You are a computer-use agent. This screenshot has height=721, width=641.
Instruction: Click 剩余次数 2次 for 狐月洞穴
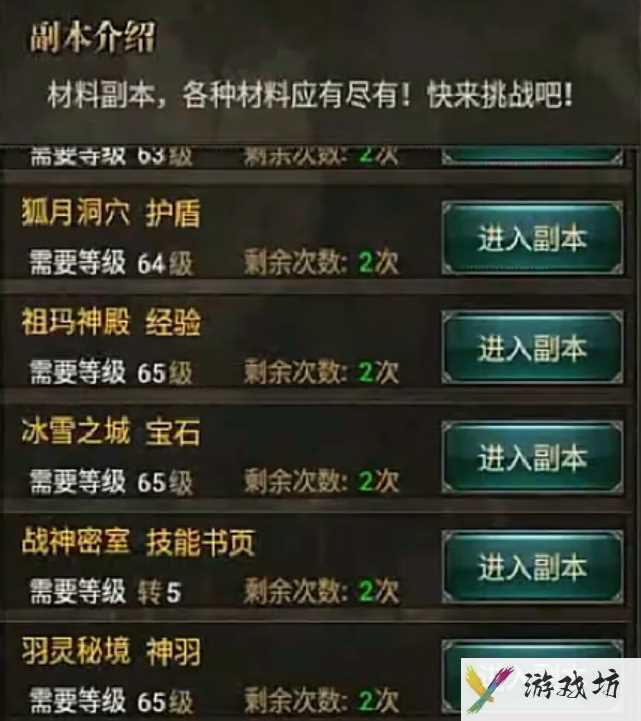(x=321, y=262)
